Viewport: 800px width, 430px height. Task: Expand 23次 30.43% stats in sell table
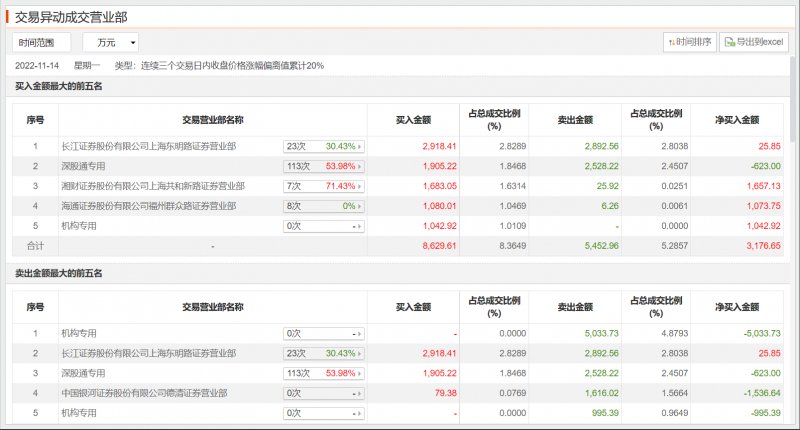point(323,353)
